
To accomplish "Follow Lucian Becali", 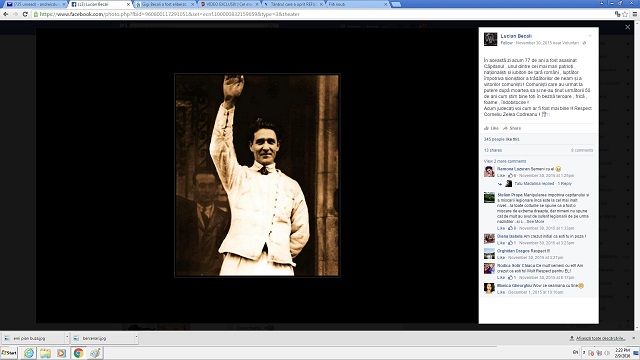I will tap(507, 43).
